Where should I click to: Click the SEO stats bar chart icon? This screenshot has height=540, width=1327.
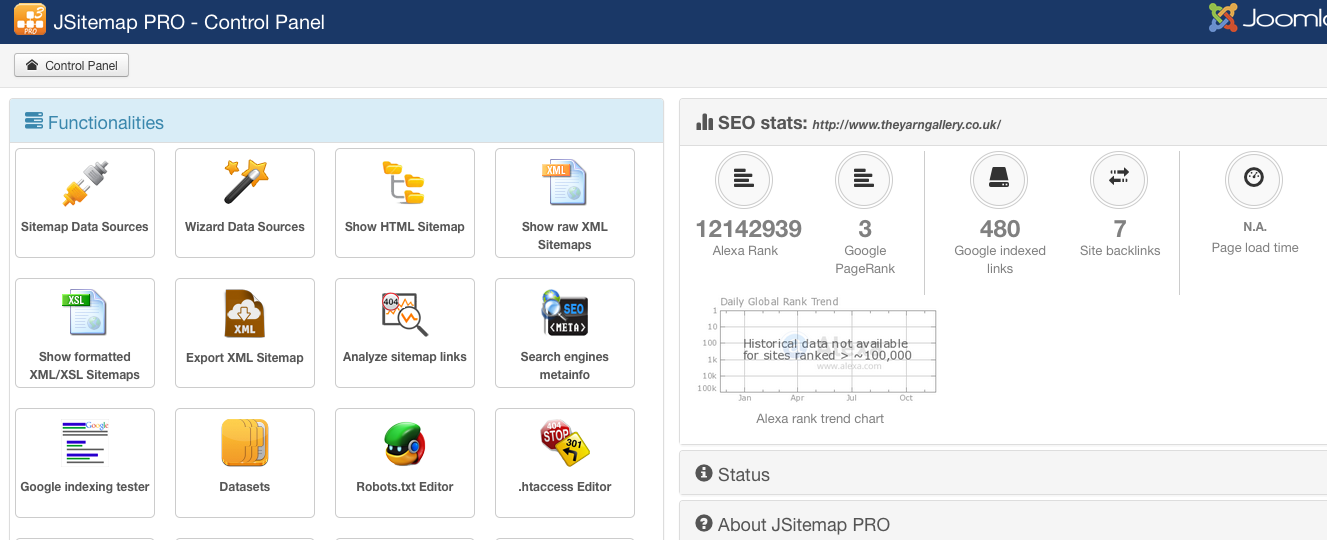(705, 122)
